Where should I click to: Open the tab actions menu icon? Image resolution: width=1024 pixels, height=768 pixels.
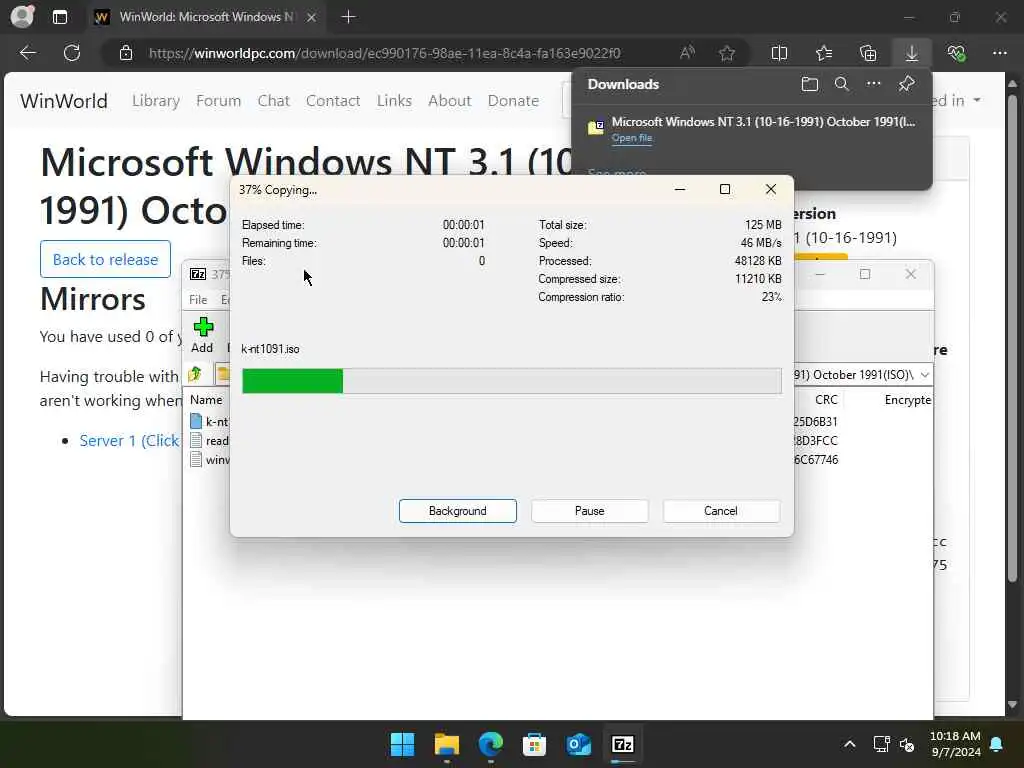point(59,17)
